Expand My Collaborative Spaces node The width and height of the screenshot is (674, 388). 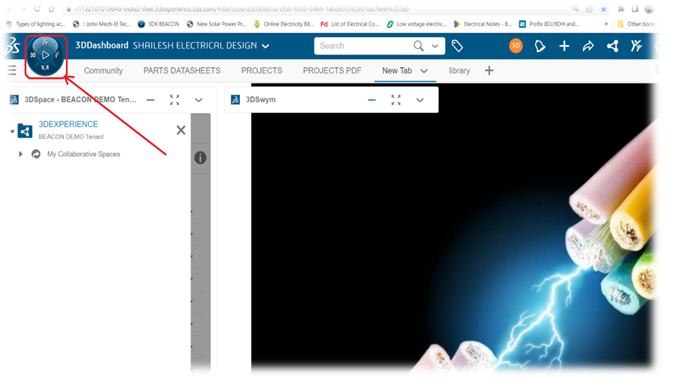pyautogui.click(x=20, y=154)
